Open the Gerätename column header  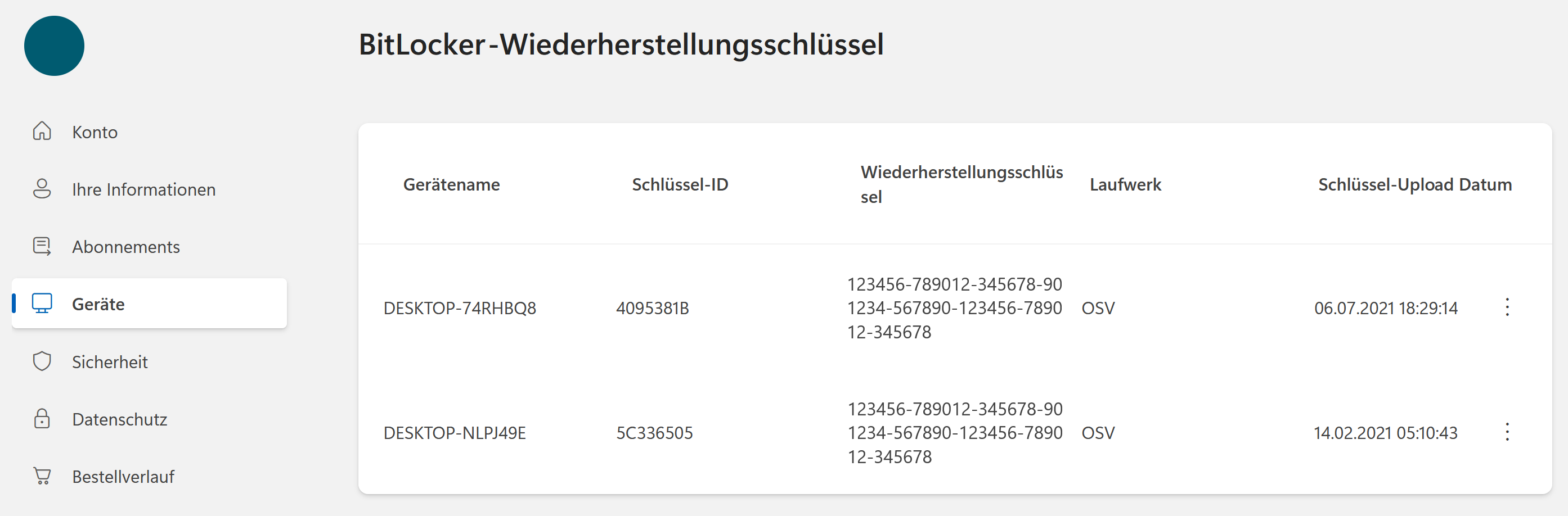point(451,184)
